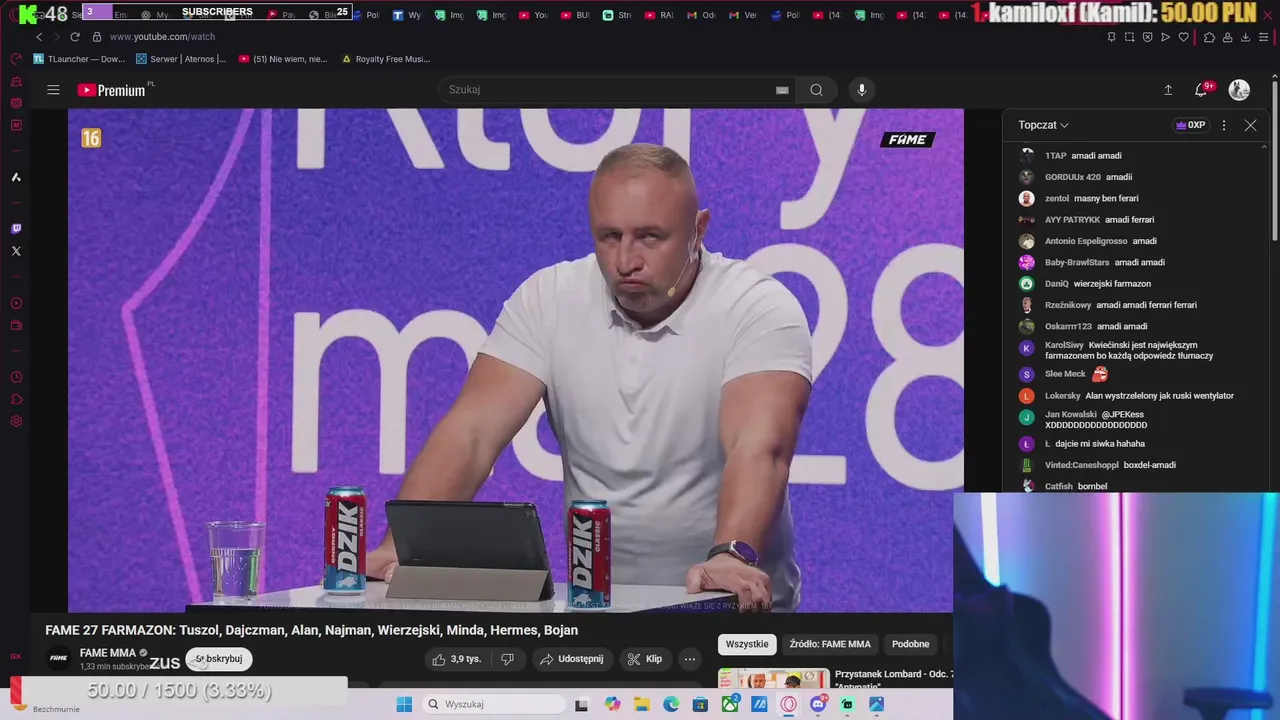The image size is (1280, 720).
Task: Open the YouTube hamburger guide menu
Action: 53,90
